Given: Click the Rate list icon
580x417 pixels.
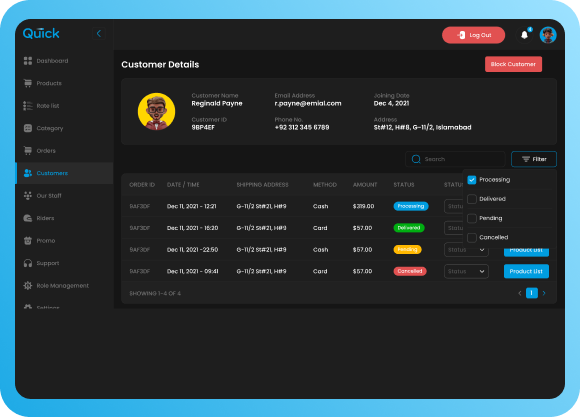Looking at the screenshot, I should pyautogui.click(x=28, y=106).
